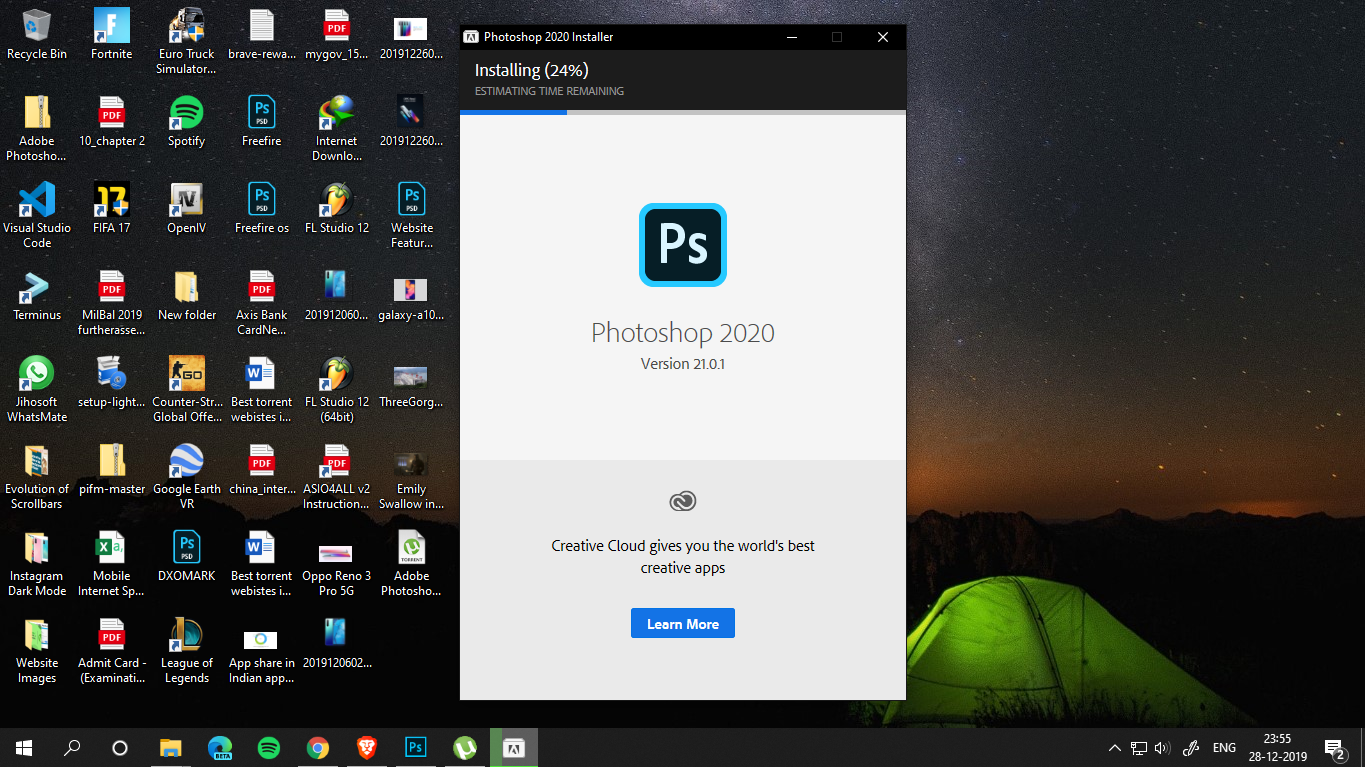This screenshot has height=767, width=1365.
Task: Select the 10_chapter 2 PDF file
Action: coord(111,122)
